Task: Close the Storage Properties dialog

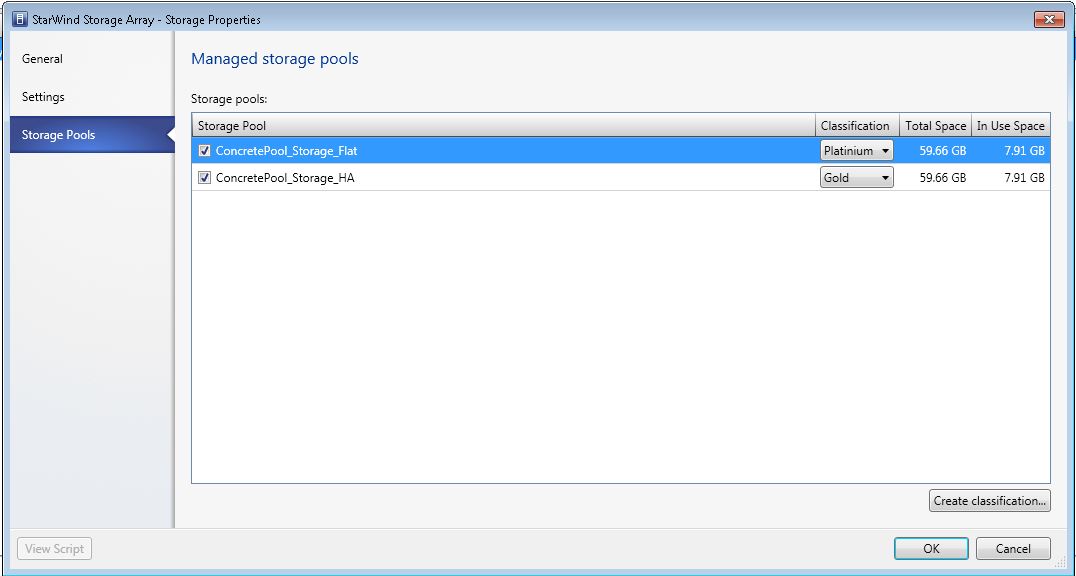Action: 1049,20
